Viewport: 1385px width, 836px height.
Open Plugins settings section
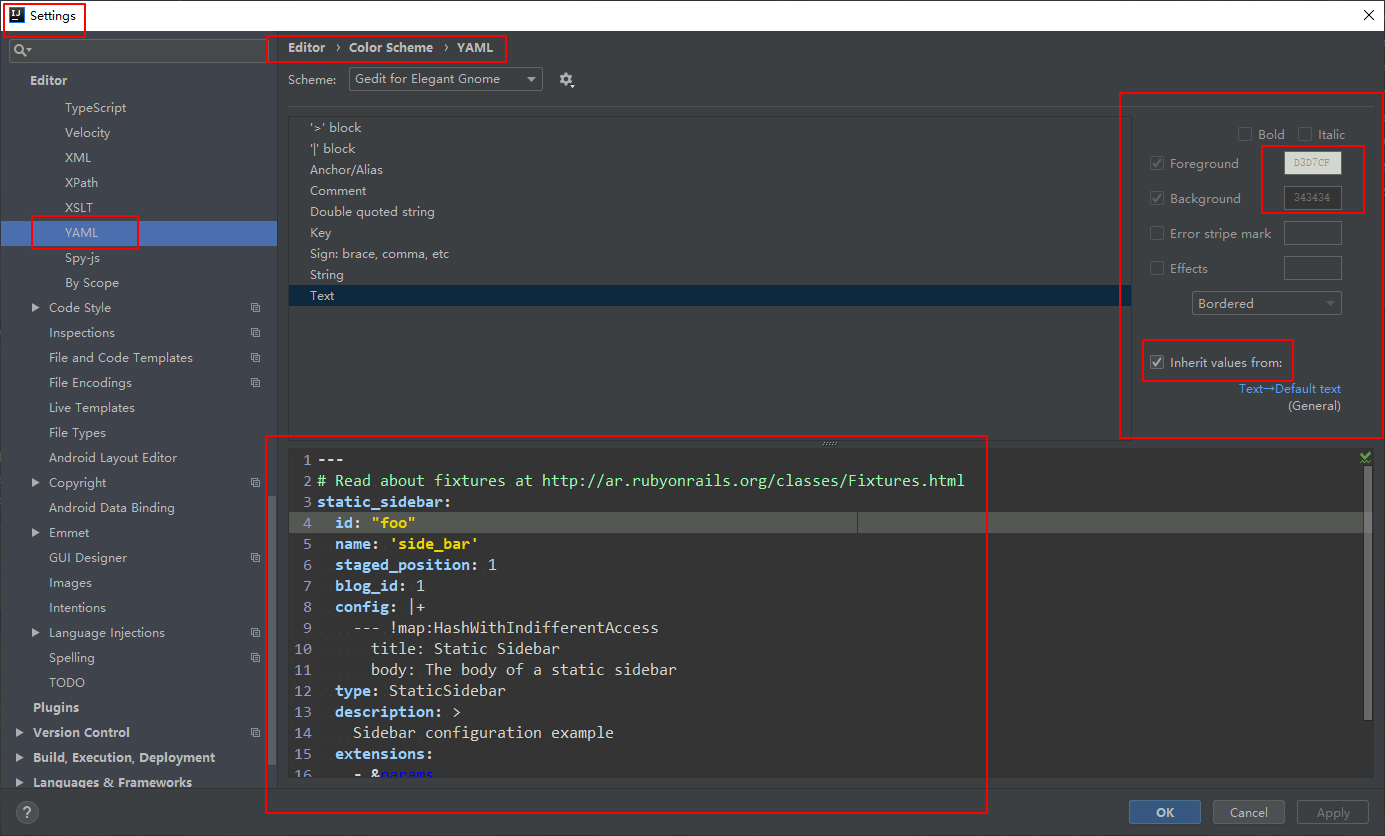(x=56, y=708)
